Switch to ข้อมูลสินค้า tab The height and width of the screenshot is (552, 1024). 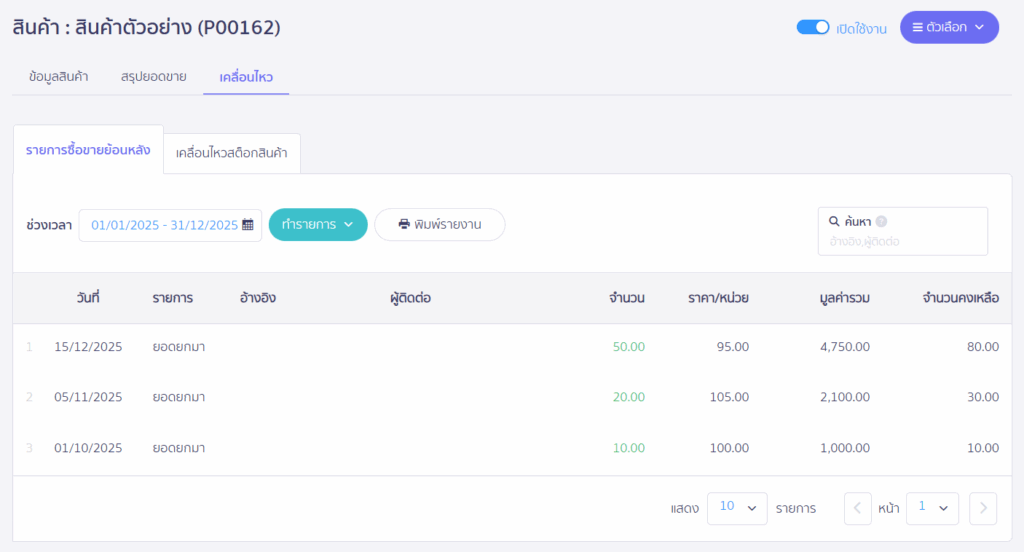(x=58, y=77)
